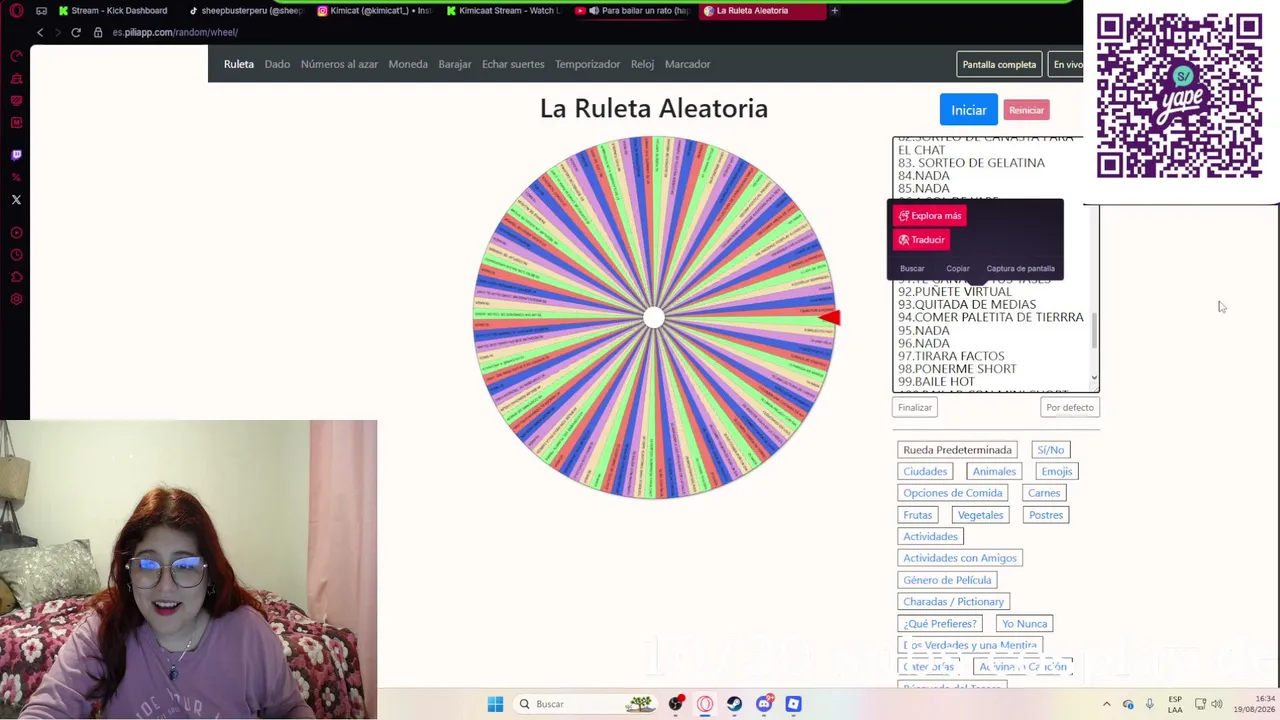Viewport: 1280px width, 720px height.
Task: Open the player icon in sidebar
Action: [16, 233]
